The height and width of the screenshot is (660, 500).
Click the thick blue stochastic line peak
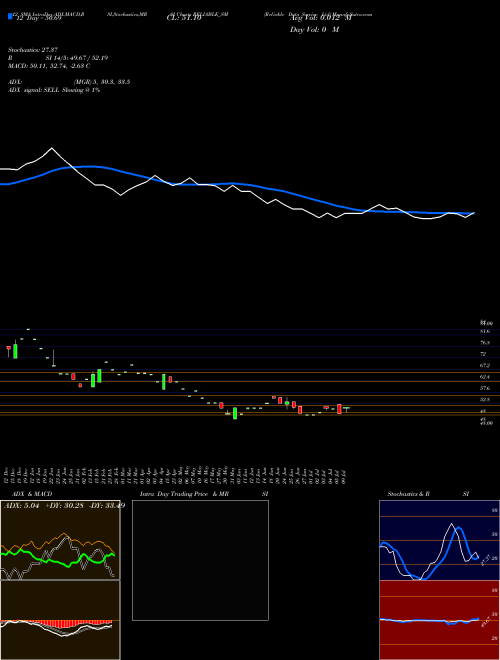coord(458,528)
